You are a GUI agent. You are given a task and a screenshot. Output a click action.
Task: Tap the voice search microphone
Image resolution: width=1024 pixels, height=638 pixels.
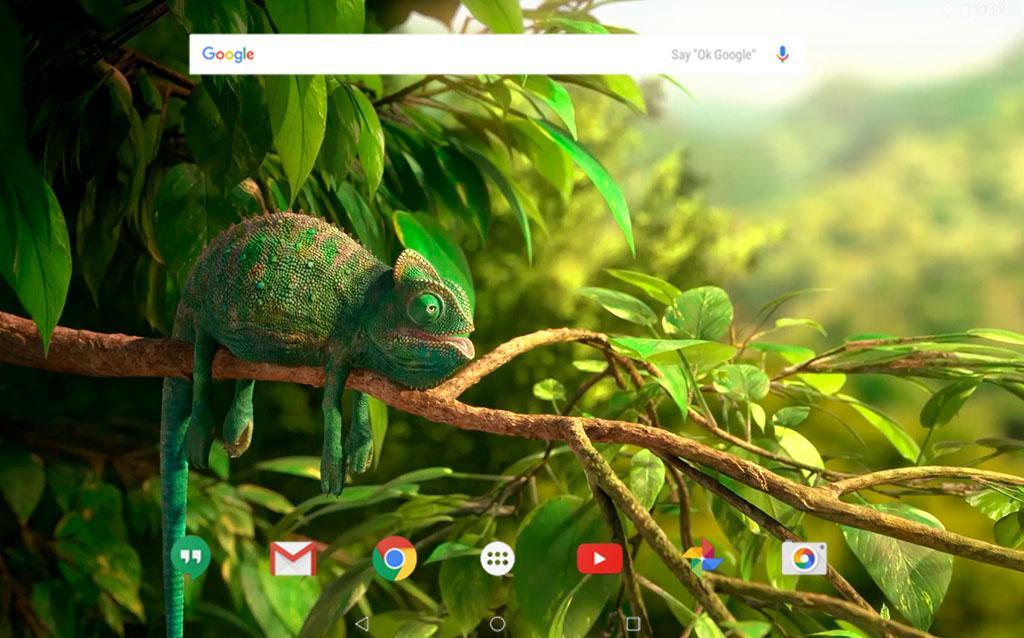pyautogui.click(x=782, y=54)
